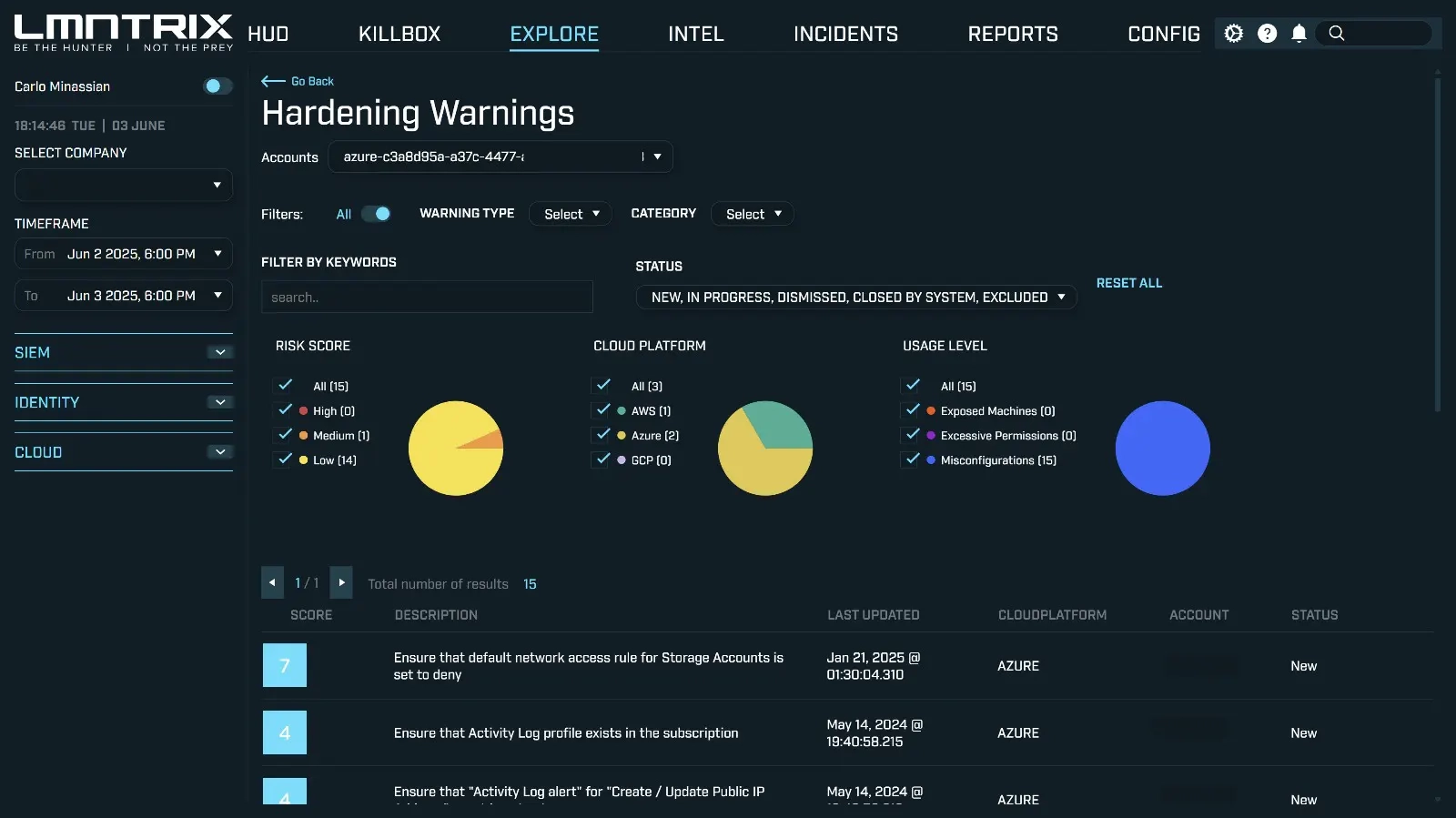Image resolution: width=1456 pixels, height=818 pixels.
Task: Open the Select Company dropdown
Action: tap(124, 185)
